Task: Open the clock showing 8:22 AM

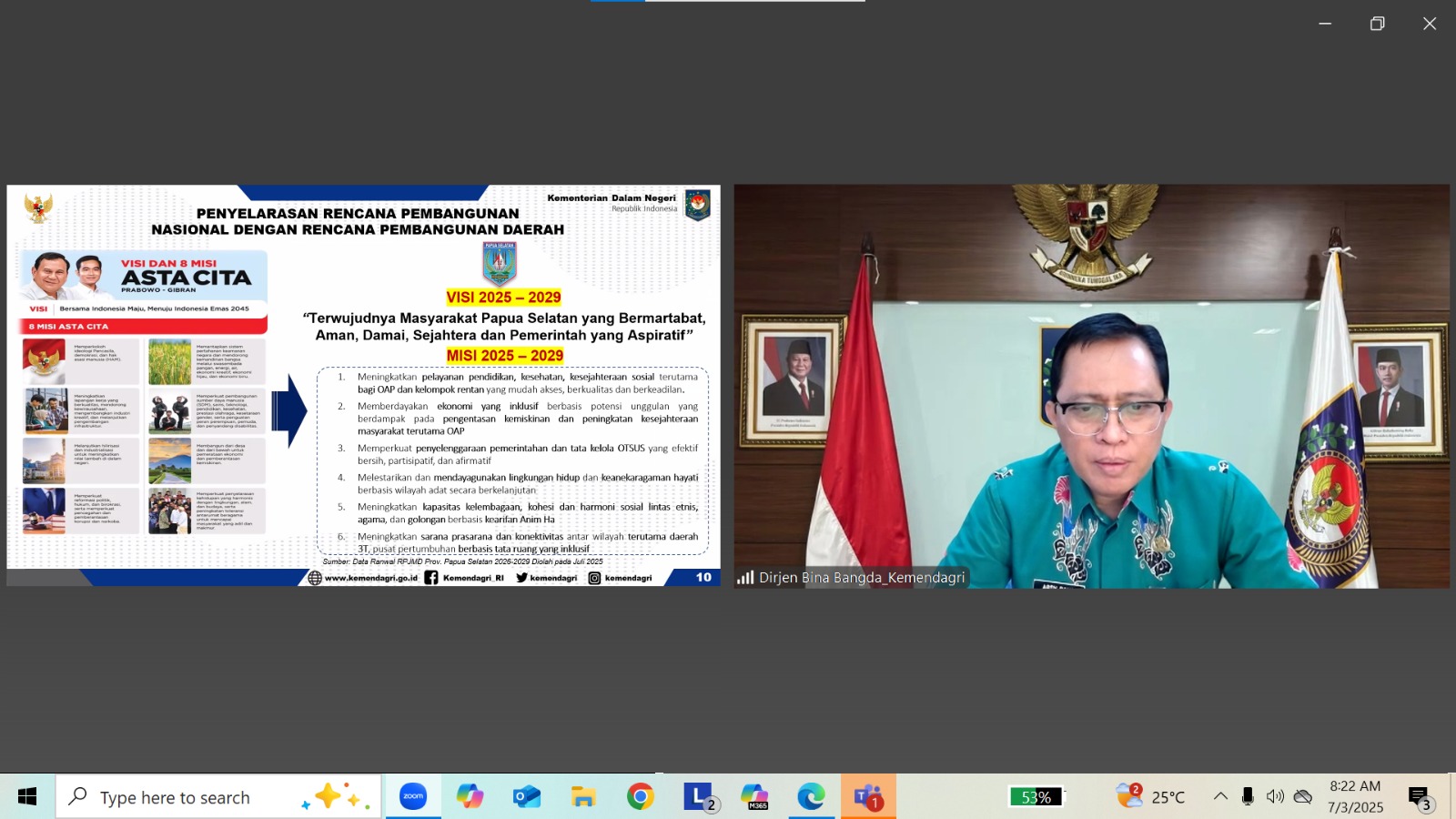Action: pos(1355,786)
